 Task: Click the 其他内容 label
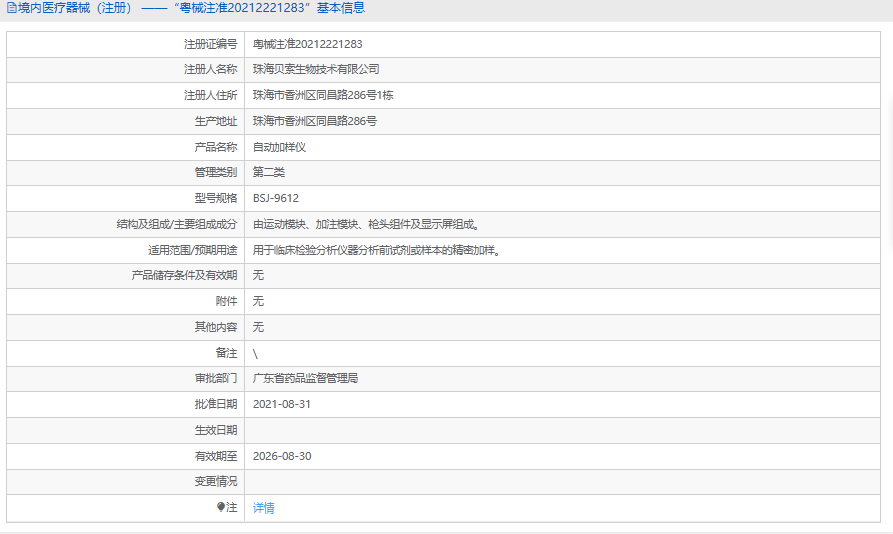[x=216, y=327]
